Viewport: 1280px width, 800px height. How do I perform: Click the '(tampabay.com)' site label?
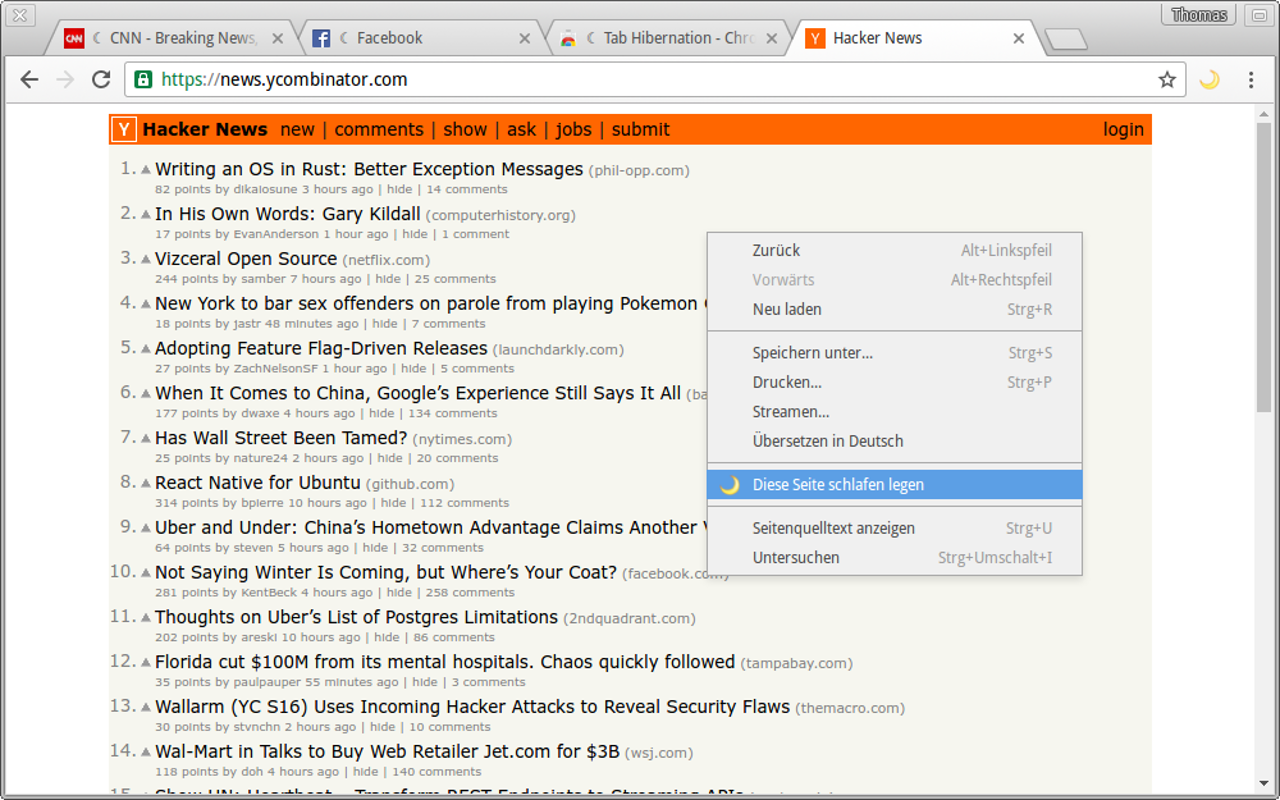pos(796,663)
